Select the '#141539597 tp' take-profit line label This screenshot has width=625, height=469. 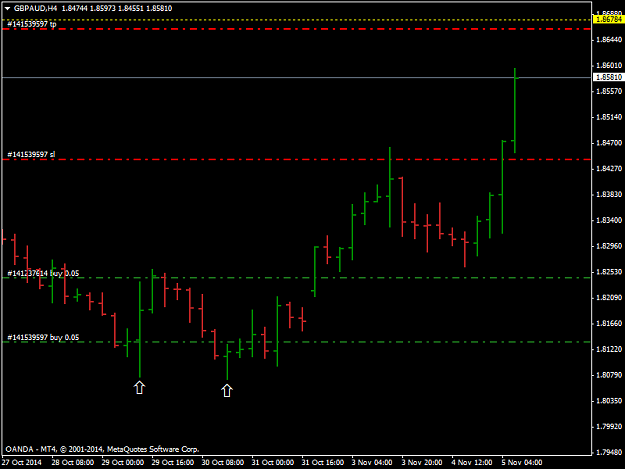click(x=32, y=24)
